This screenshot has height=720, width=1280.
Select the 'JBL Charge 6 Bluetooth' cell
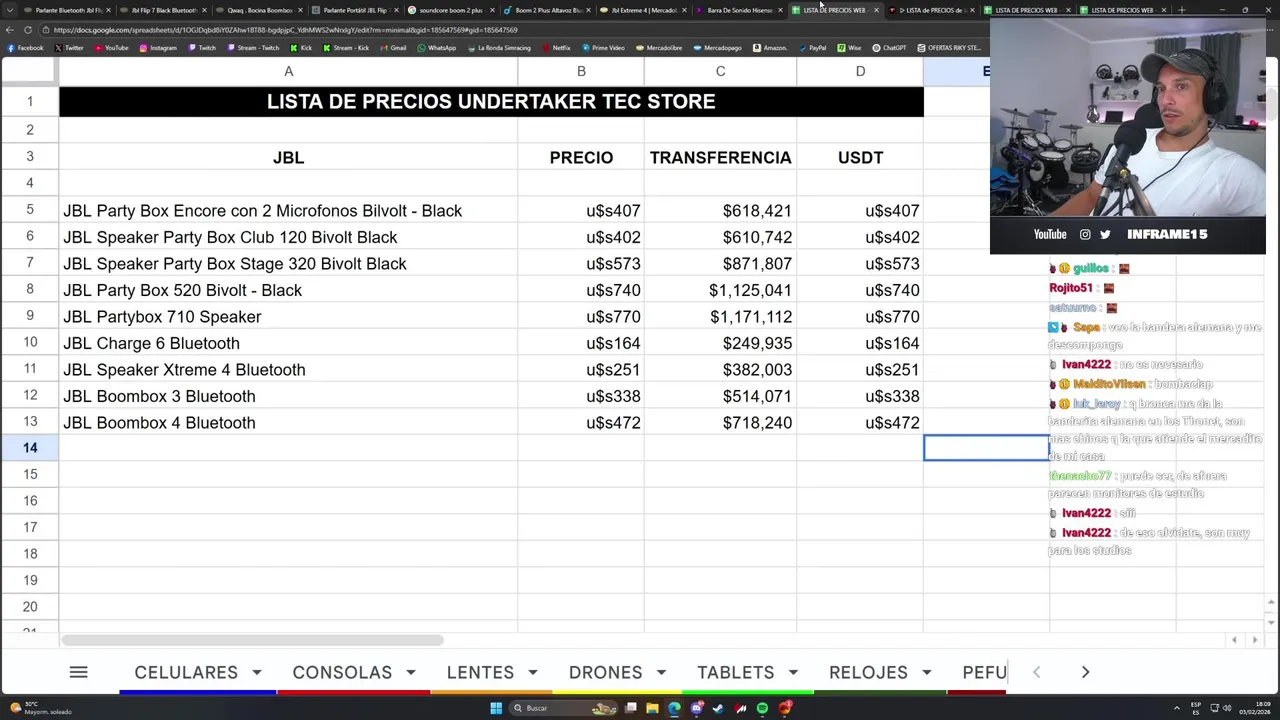tap(288, 343)
